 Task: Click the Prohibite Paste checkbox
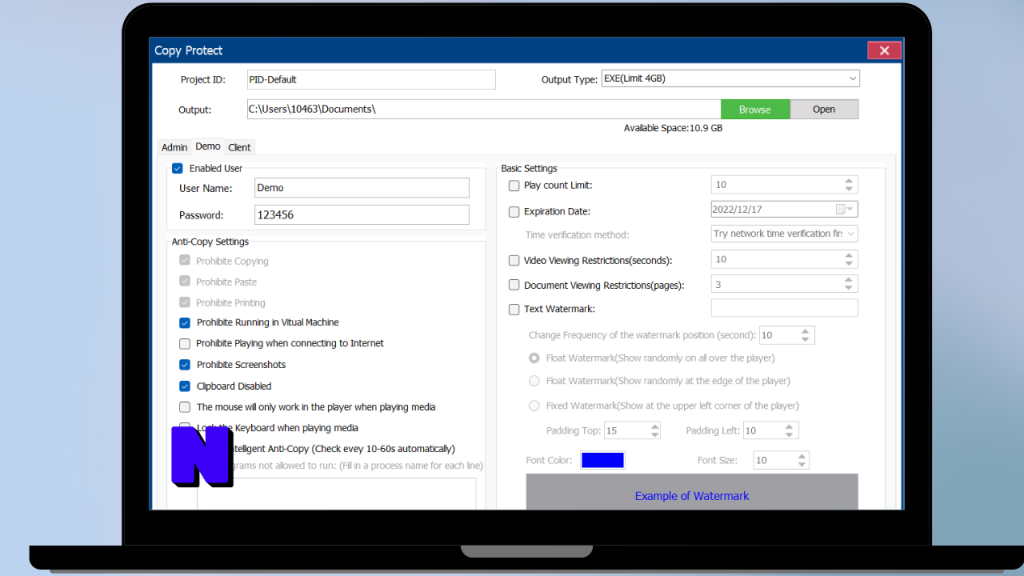tap(185, 281)
